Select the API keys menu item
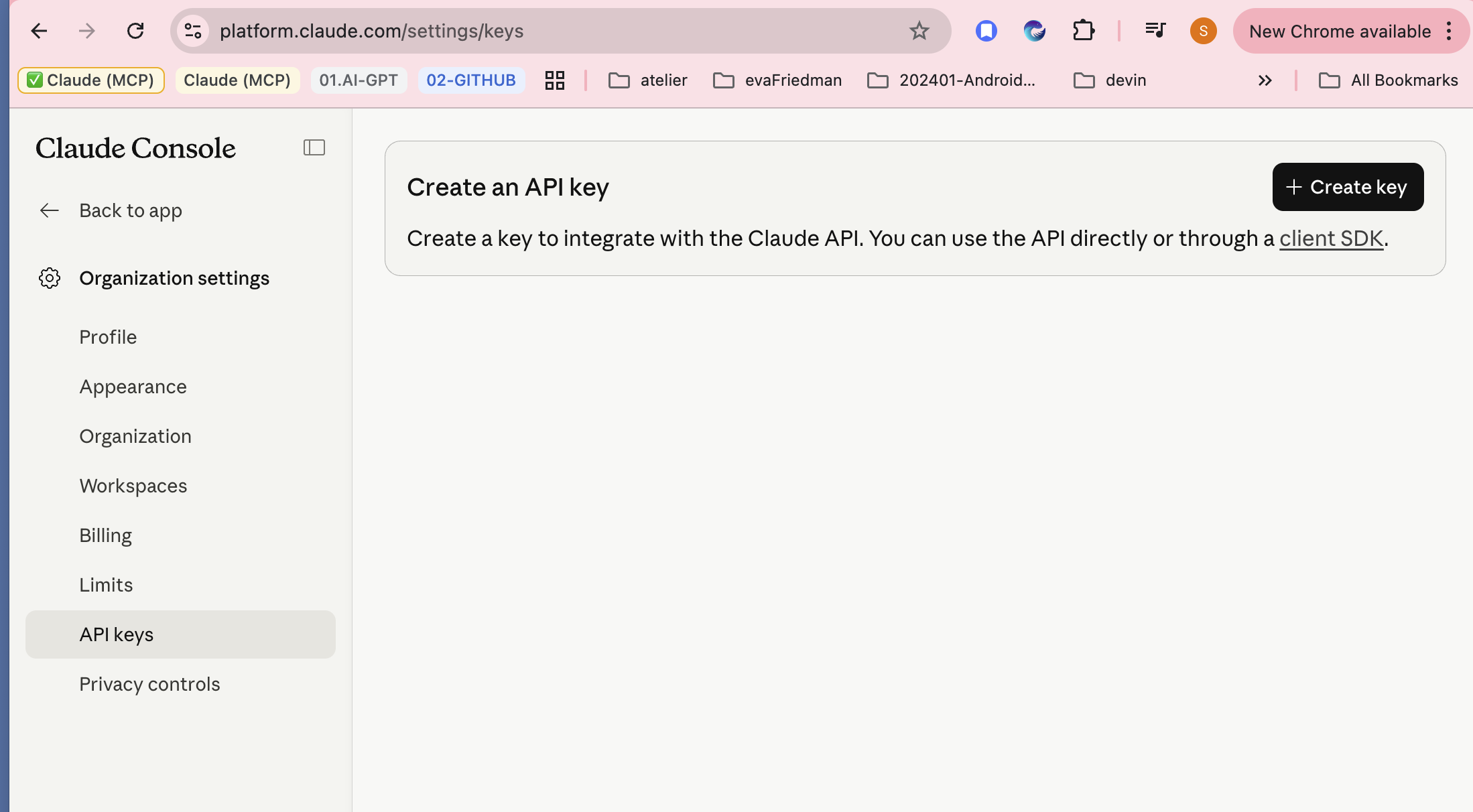 pos(180,634)
